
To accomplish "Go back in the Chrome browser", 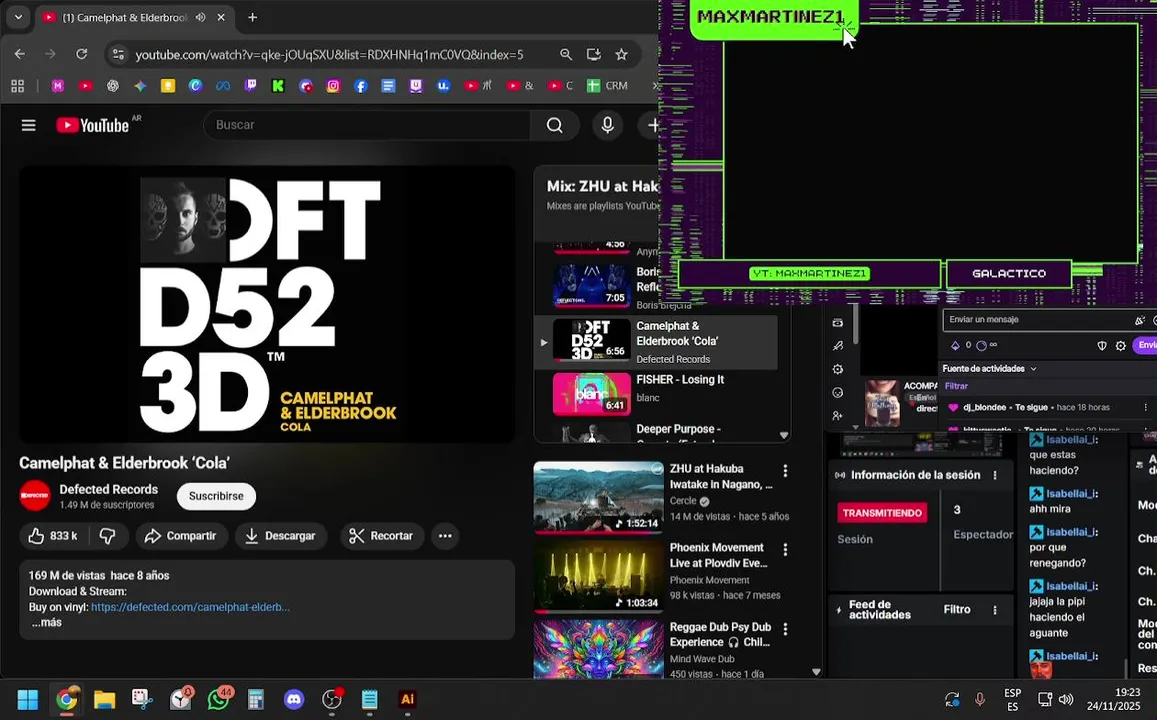I will pos(20,54).
